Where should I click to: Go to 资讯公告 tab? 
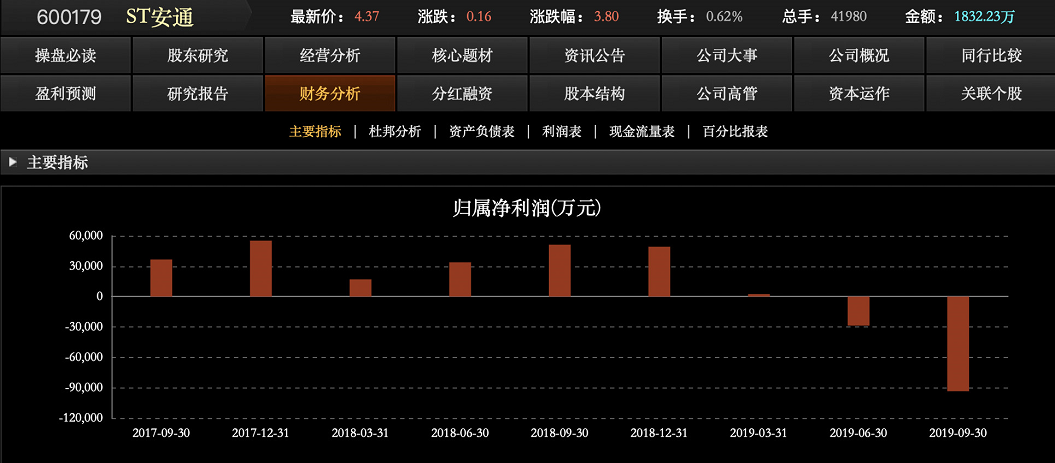[594, 56]
